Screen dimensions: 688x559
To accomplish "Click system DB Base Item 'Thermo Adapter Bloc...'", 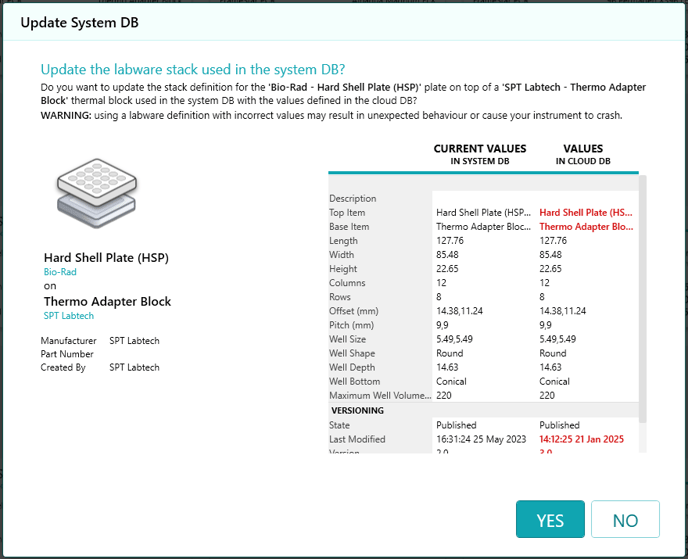I will coord(484,226).
